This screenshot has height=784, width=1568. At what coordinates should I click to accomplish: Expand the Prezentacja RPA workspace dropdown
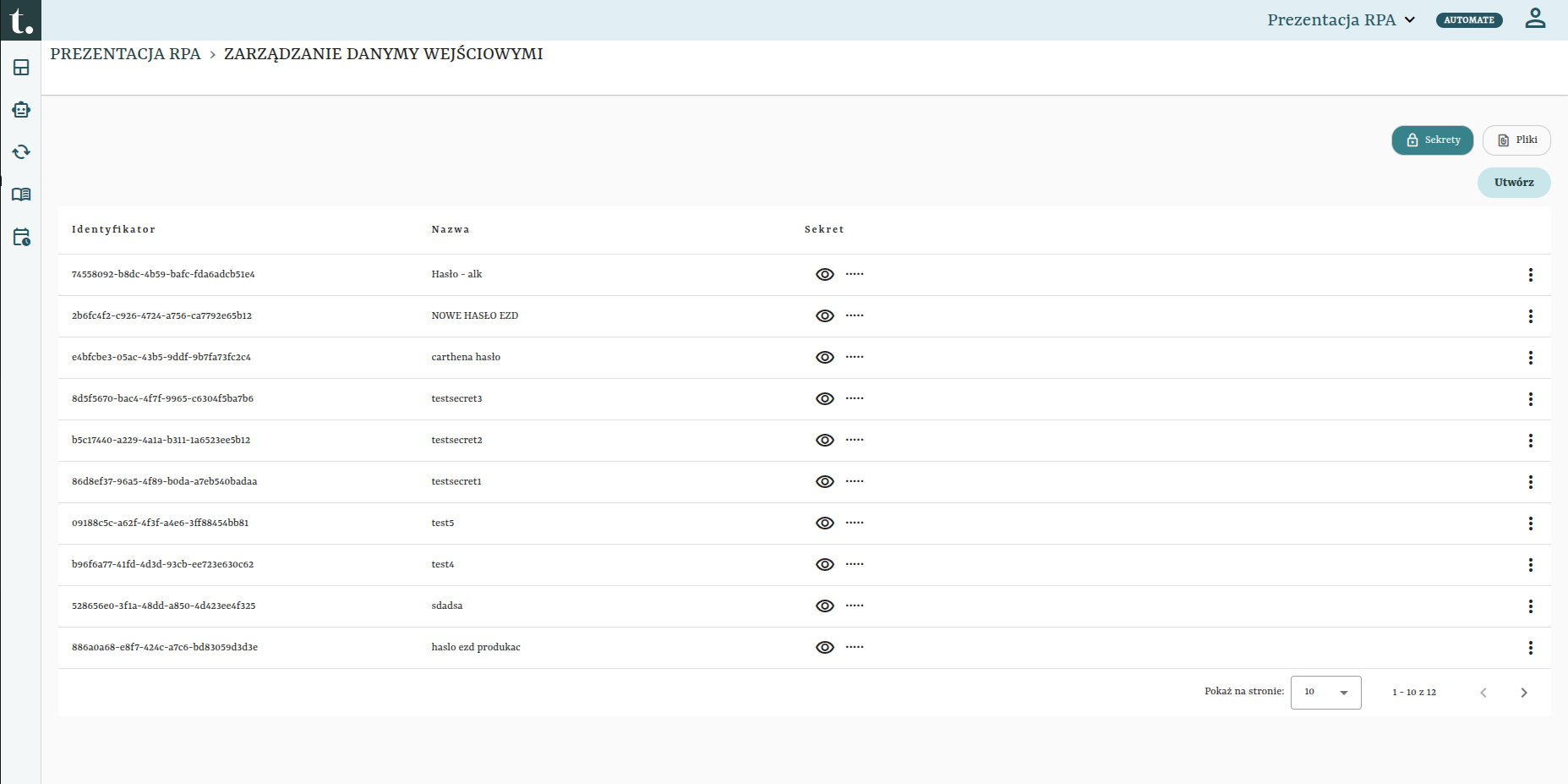(1341, 19)
